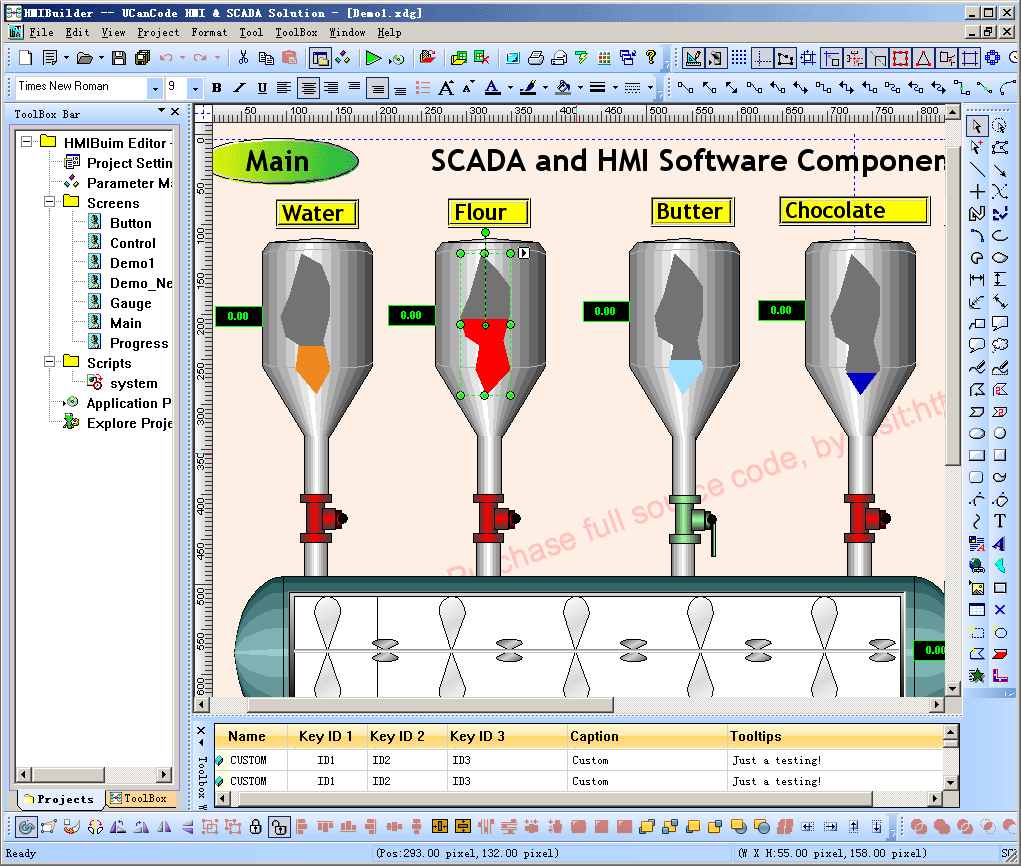Run the project with the green Play icon
The width and height of the screenshot is (1021, 866).
374,58
